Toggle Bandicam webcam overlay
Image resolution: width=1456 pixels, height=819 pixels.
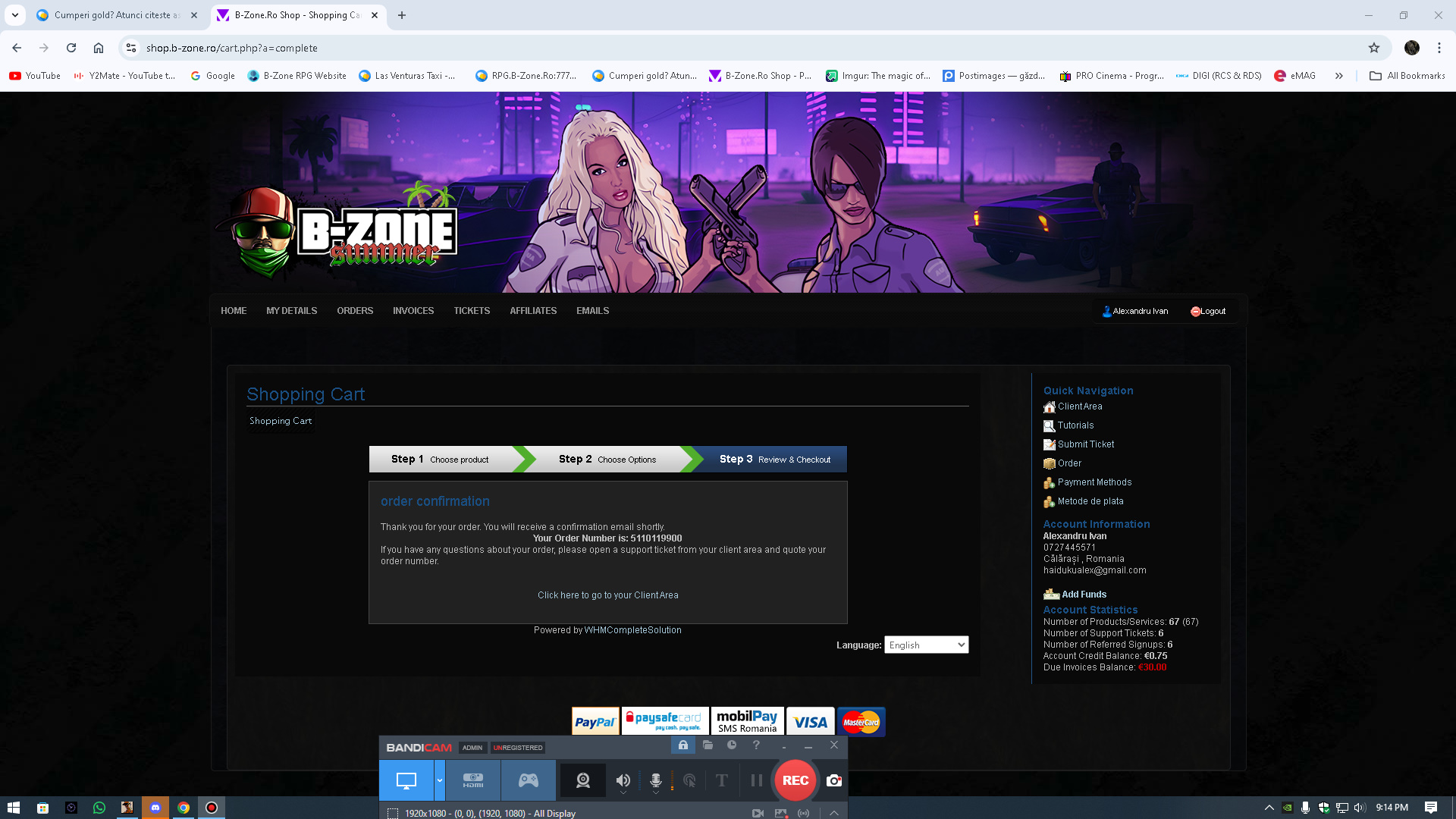point(582,780)
